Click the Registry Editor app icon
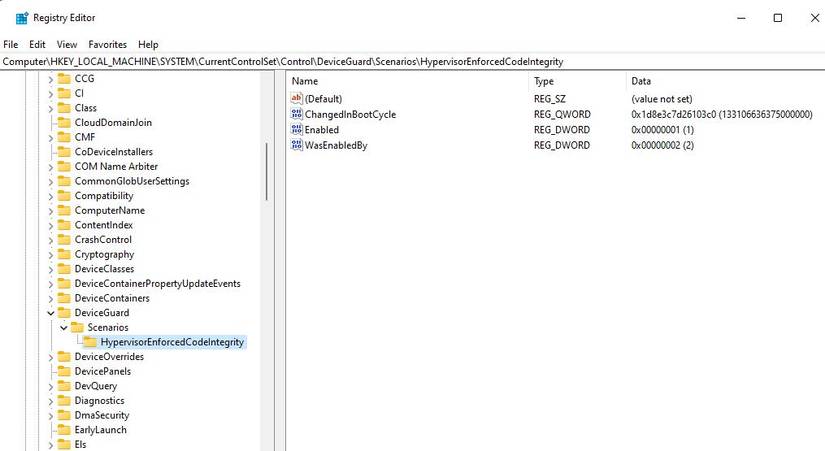 [x=22, y=18]
